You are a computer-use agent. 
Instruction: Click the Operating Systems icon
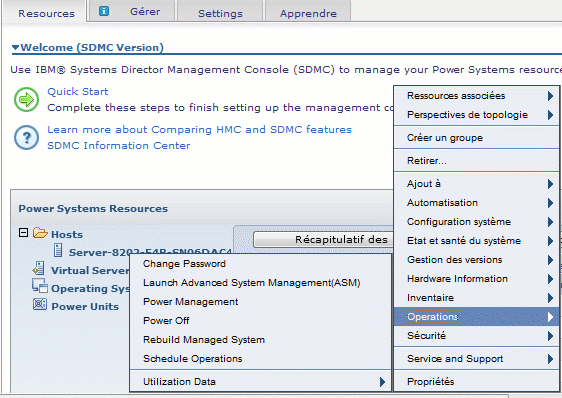click(39, 285)
